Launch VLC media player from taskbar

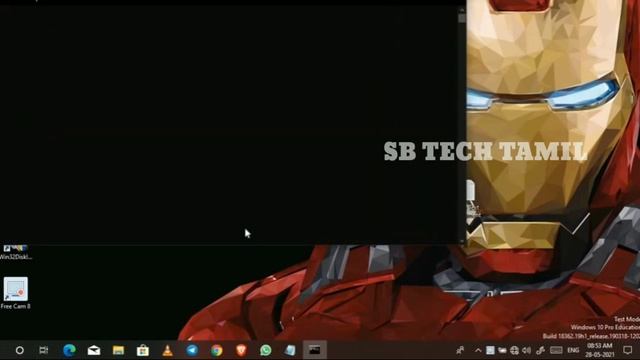[167, 350]
